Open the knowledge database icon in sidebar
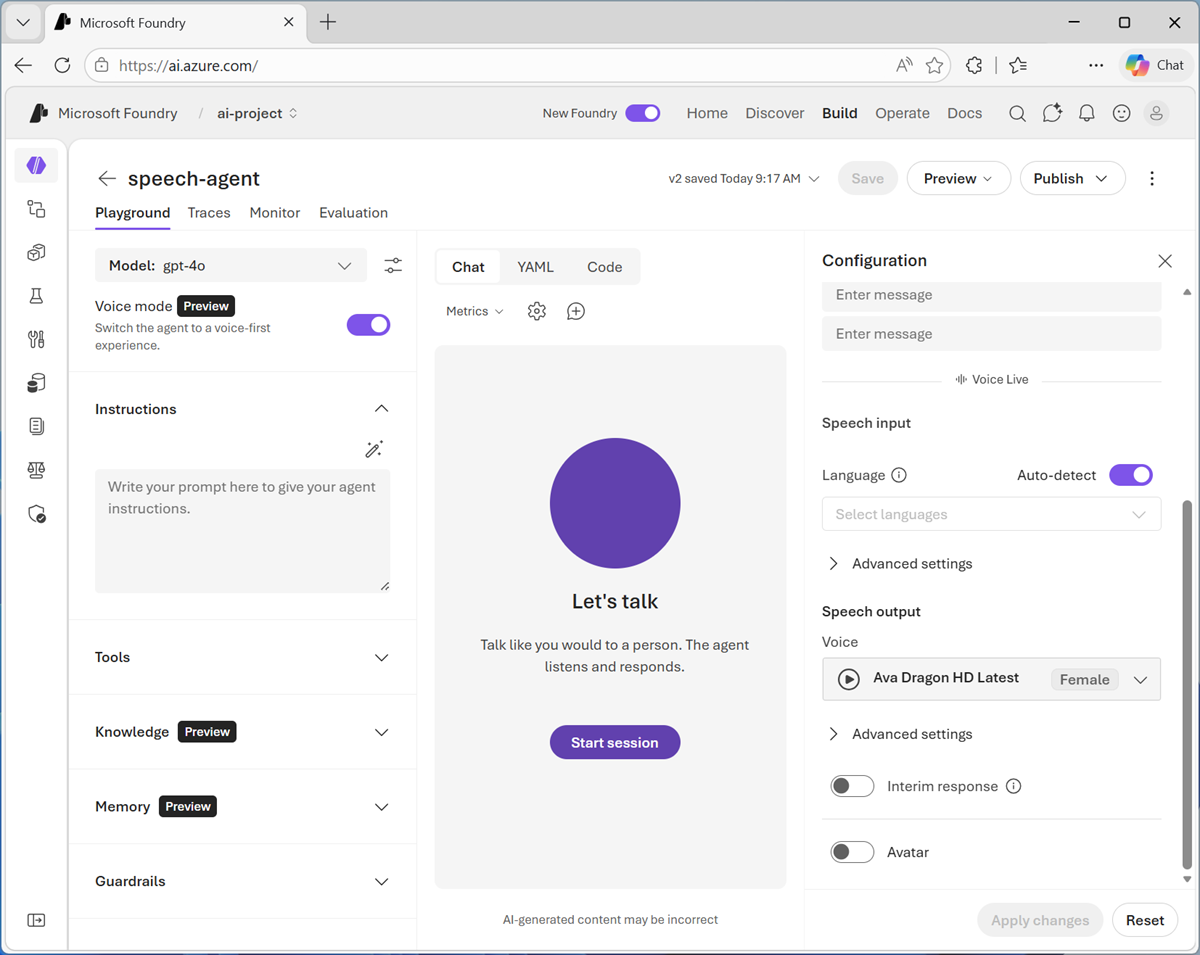The image size is (1200, 955). pyautogui.click(x=36, y=383)
